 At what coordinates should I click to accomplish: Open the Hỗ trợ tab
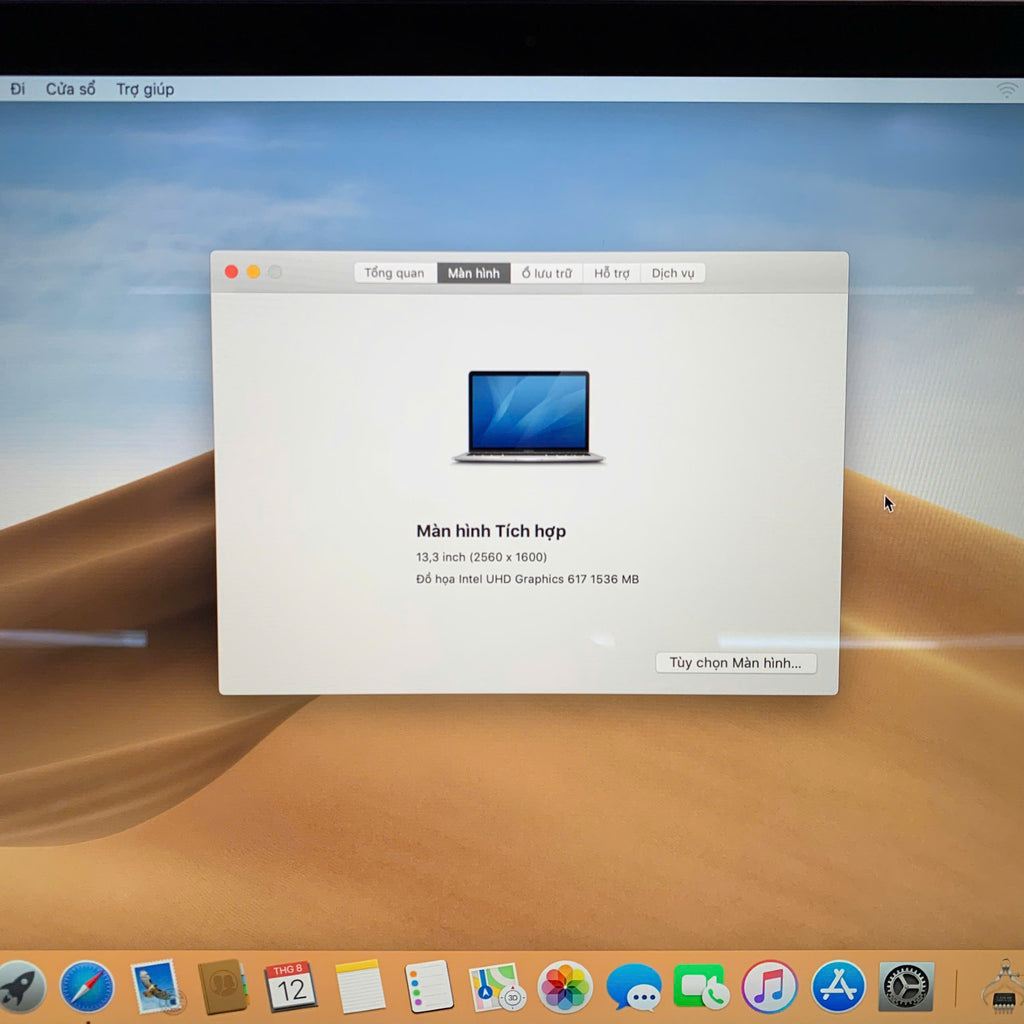click(x=612, y=273)
